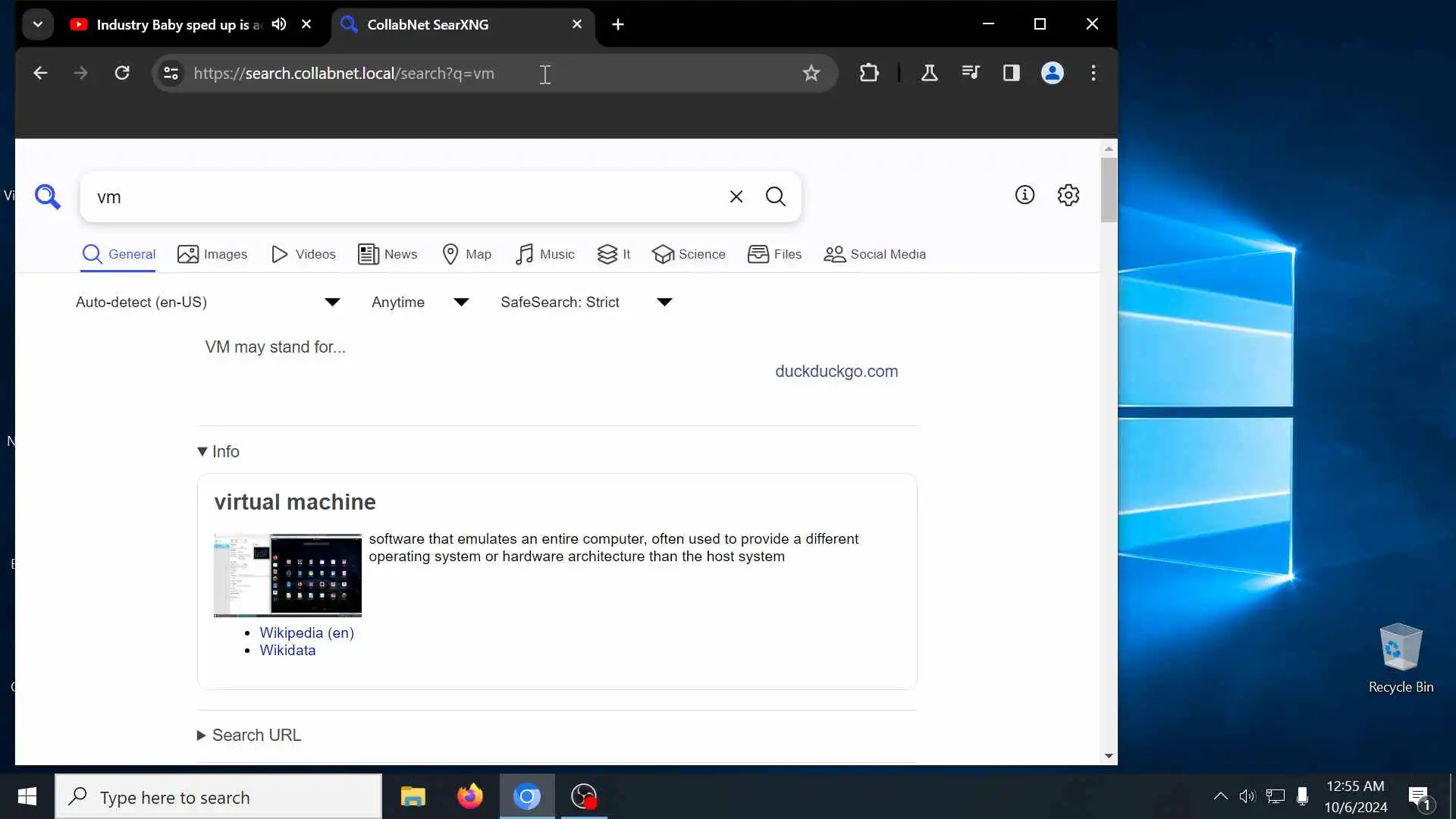Click the page vertical scrollbar thumb

coord(1109,190)
